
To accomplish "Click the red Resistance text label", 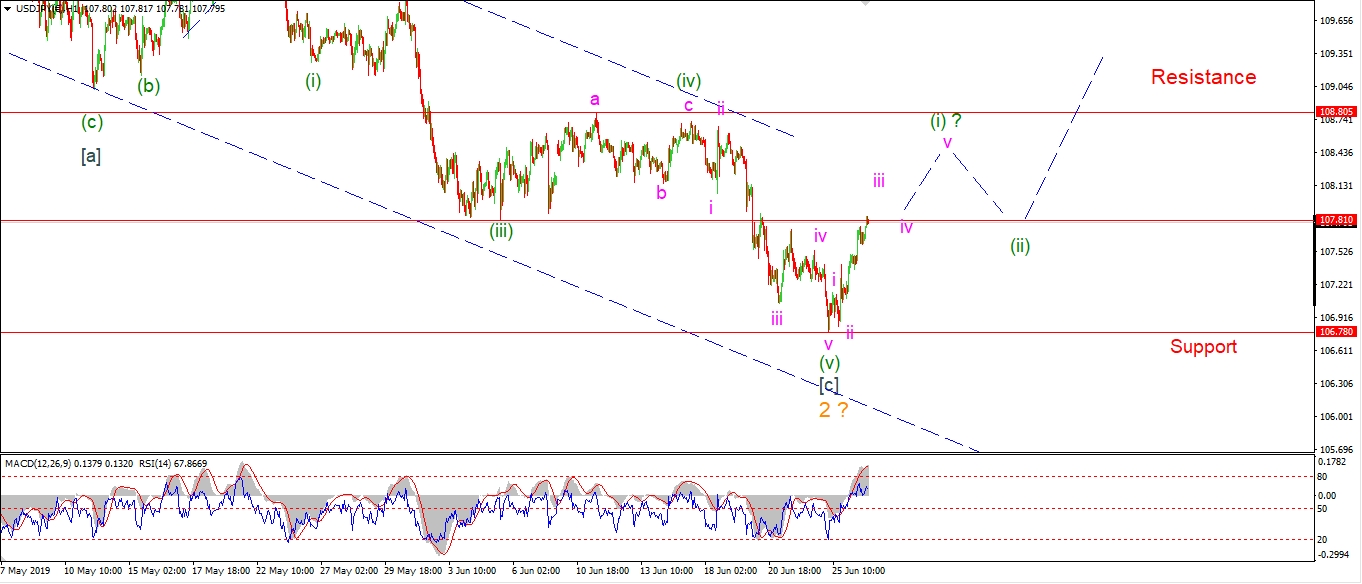I will pyautogui.click(x=1203, y=77).
